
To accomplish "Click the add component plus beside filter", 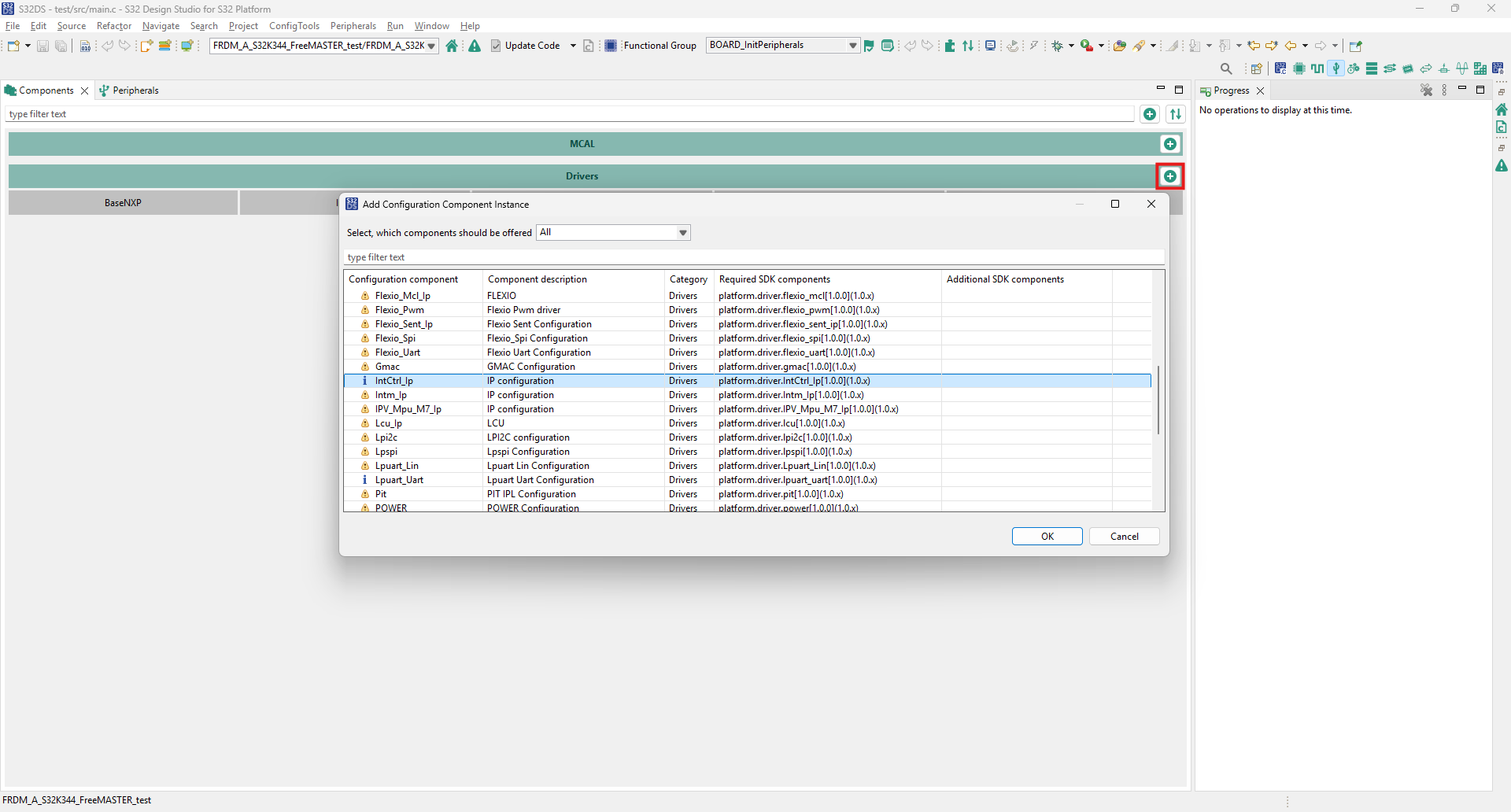I will click(x=1150, y=114).
